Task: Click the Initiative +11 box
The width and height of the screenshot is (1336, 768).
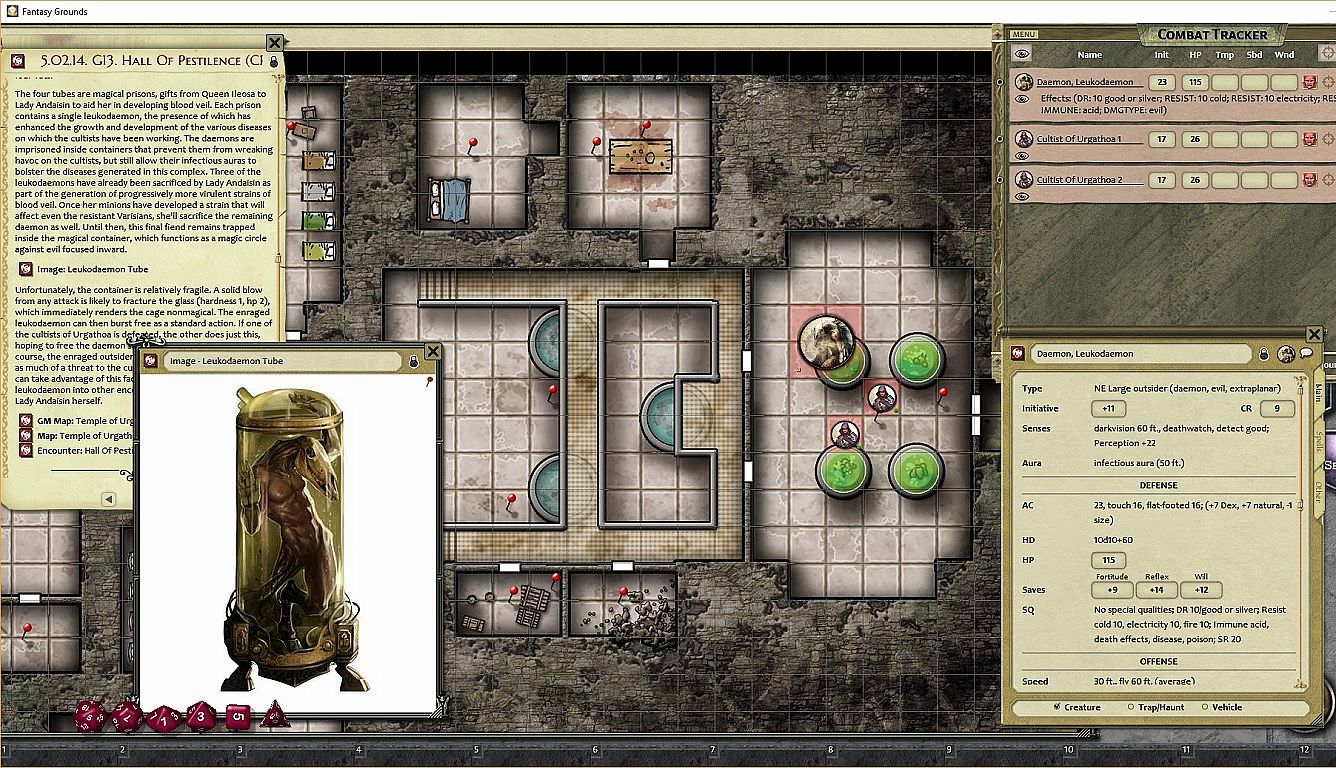Action: pyautogui.click(x=1108, y=408)
